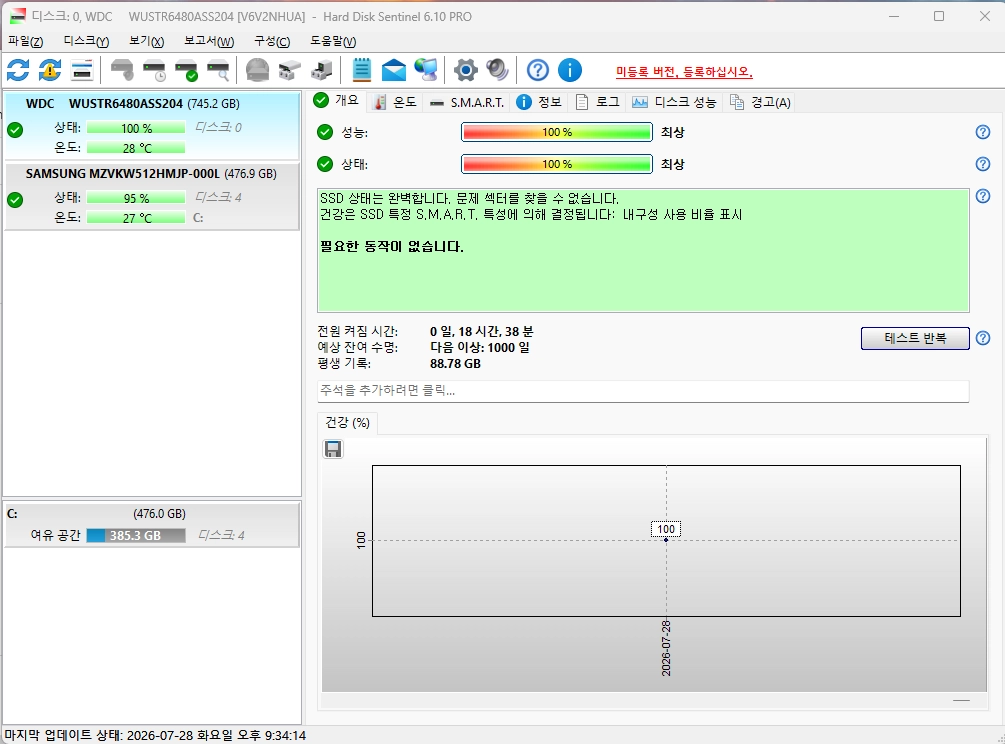Click the 상태 100 % gradient bar in overview
The width and height of the screenshot is (1005, 744).
[556, 164]
